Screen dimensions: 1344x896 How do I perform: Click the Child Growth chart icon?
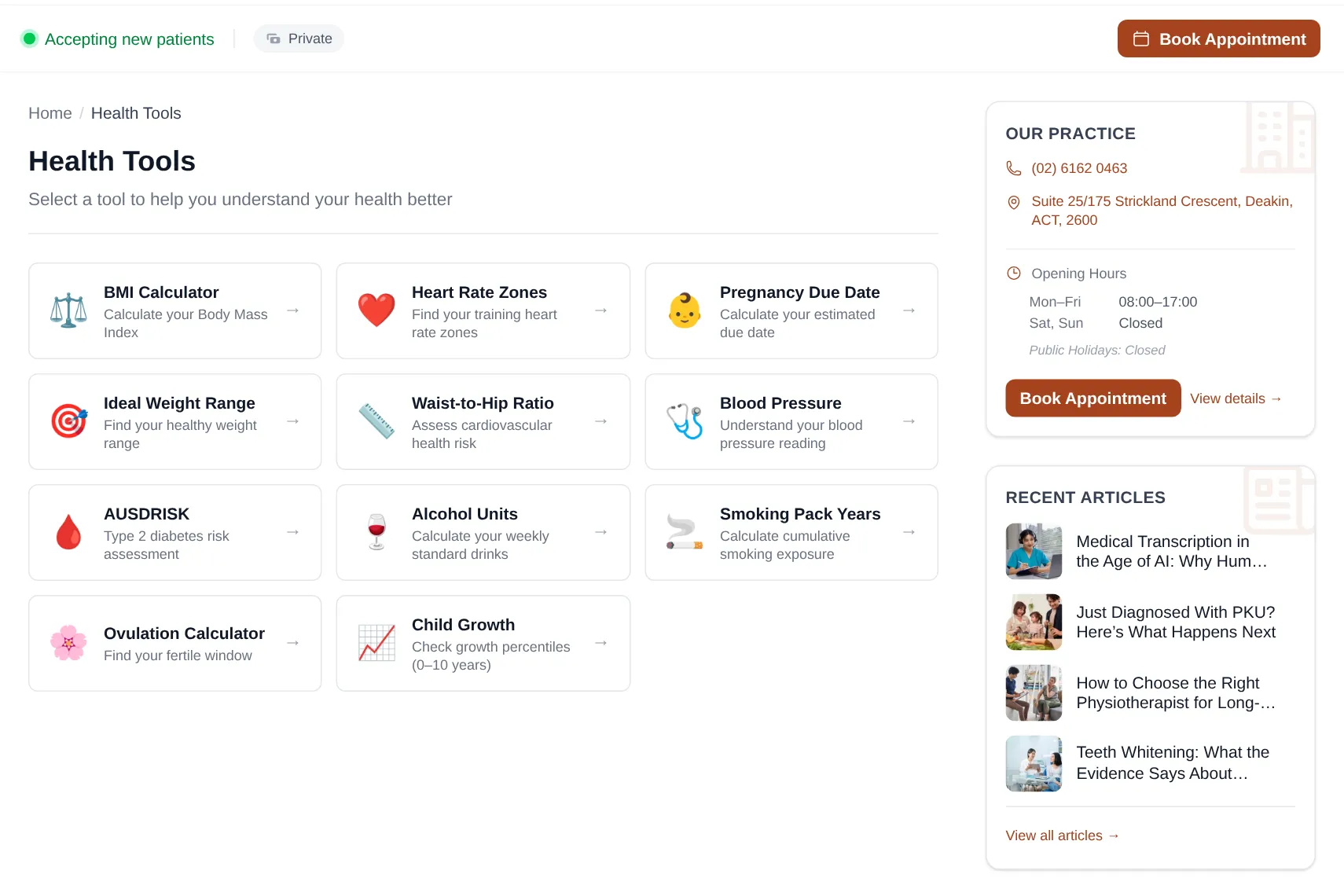coord(376,643)
